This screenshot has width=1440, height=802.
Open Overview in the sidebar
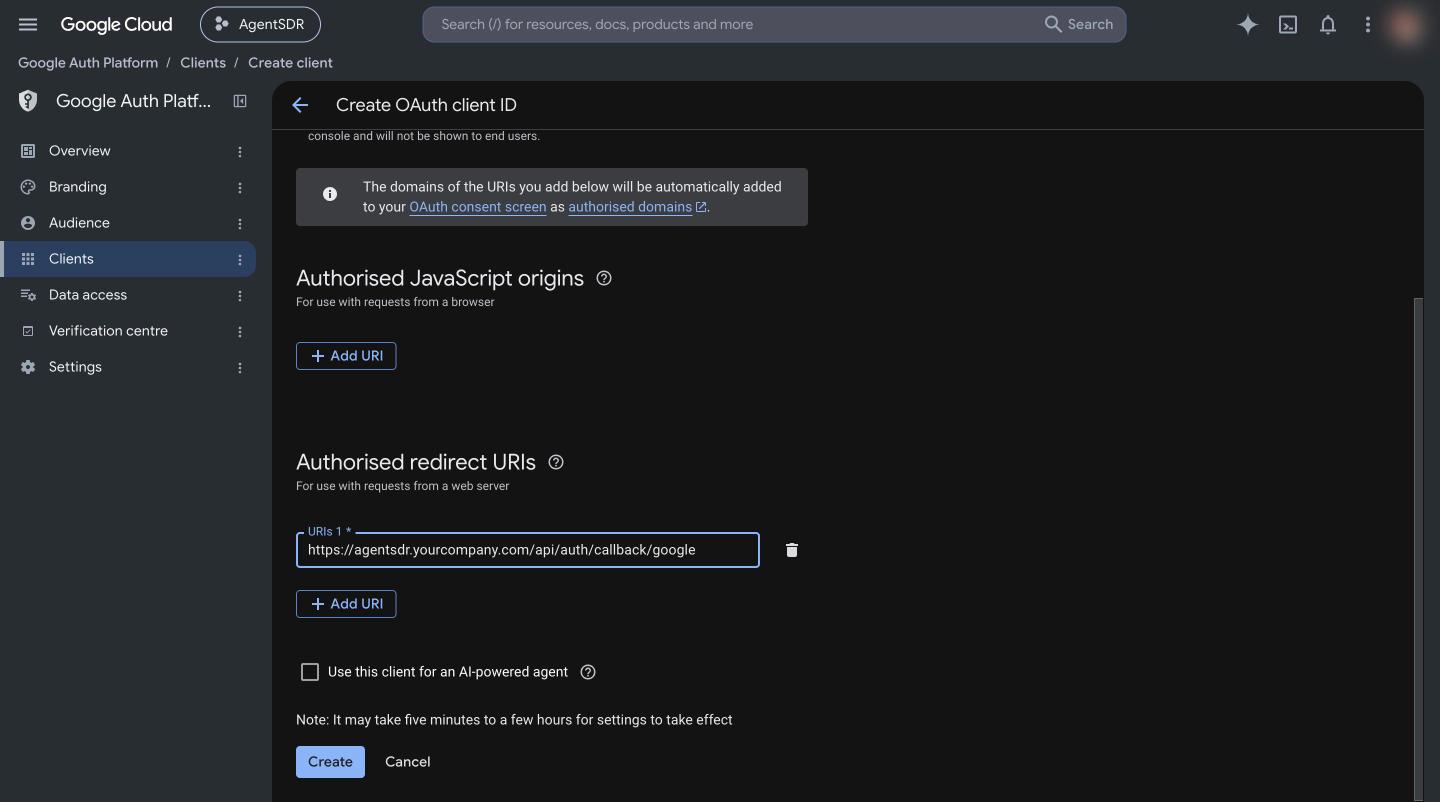[x=80, y=151]
